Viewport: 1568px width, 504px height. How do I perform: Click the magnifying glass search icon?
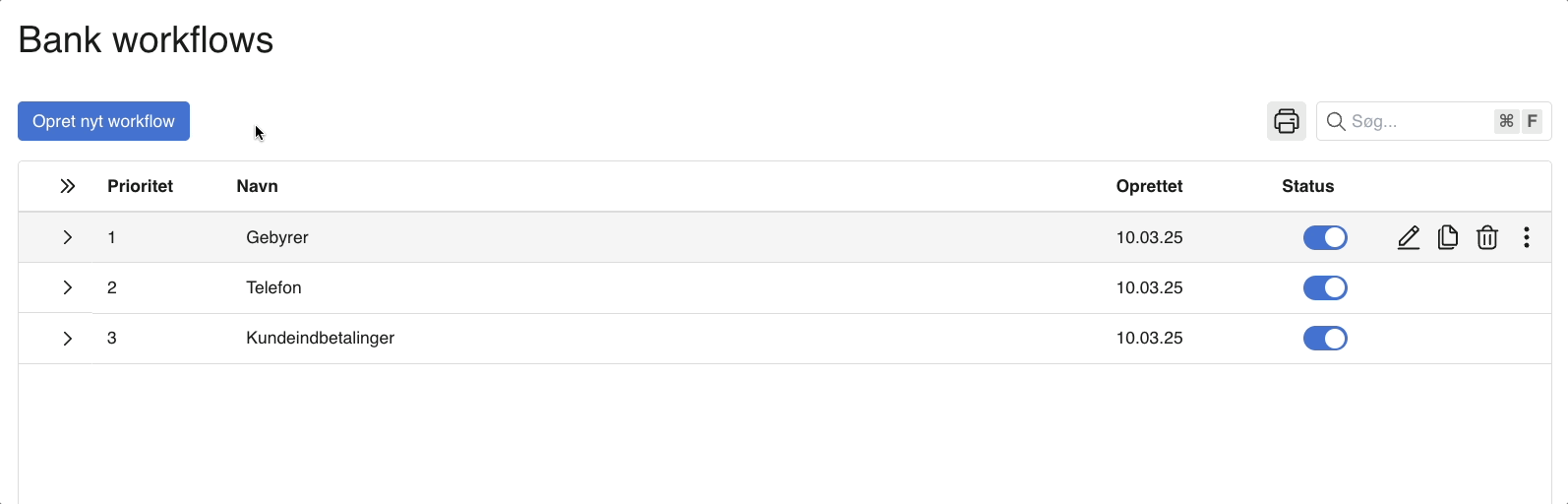tap(1335, 121)
